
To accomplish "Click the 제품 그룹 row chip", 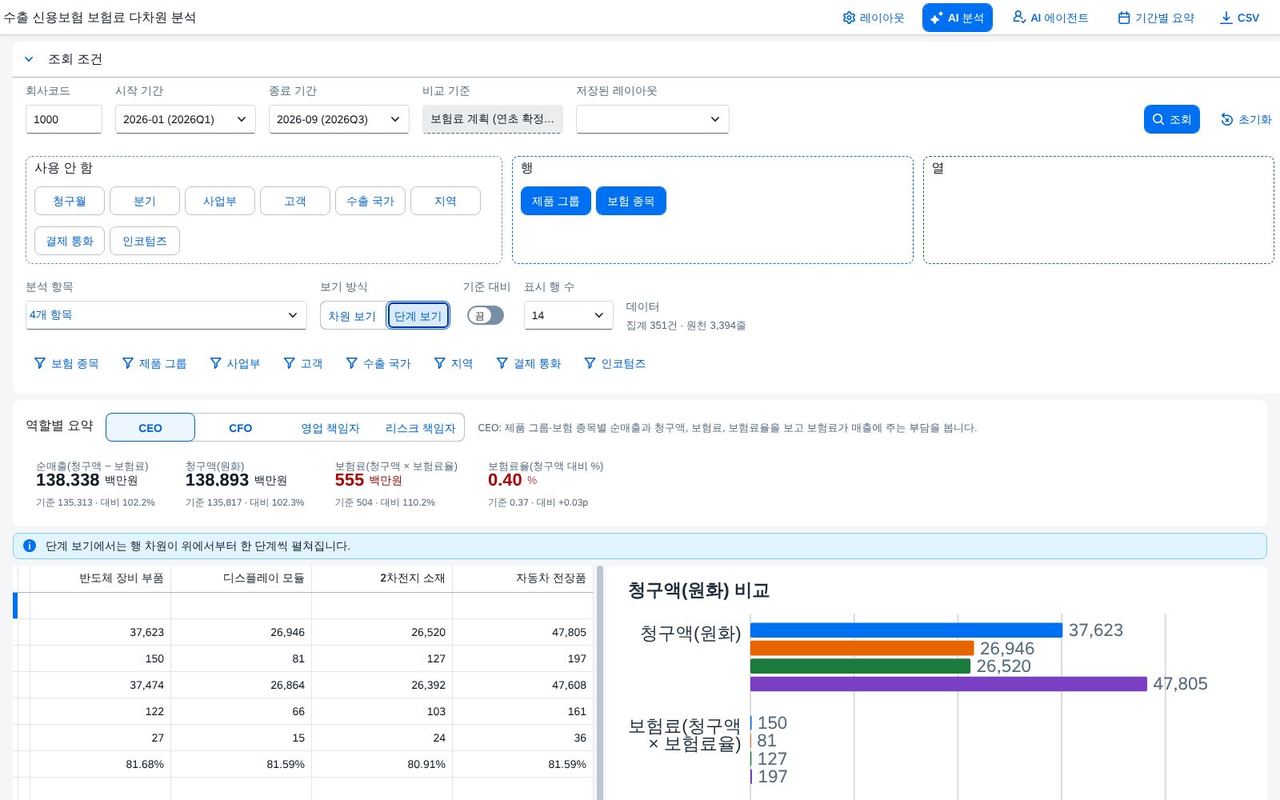I will (556, 201).
